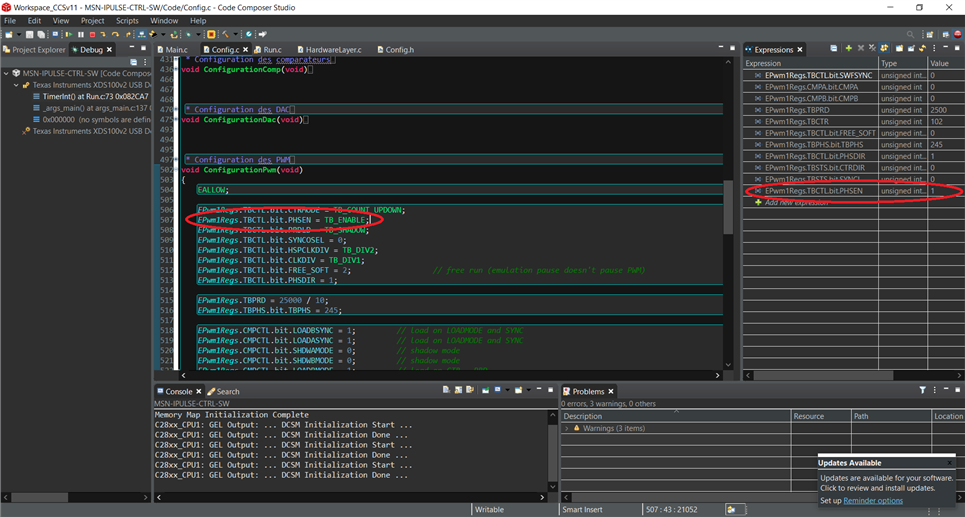Image resolution: width=965 pixels, height=517 pixels.
Task: Click the Resume debug button in toolbar
Action: tap(68, 34)
